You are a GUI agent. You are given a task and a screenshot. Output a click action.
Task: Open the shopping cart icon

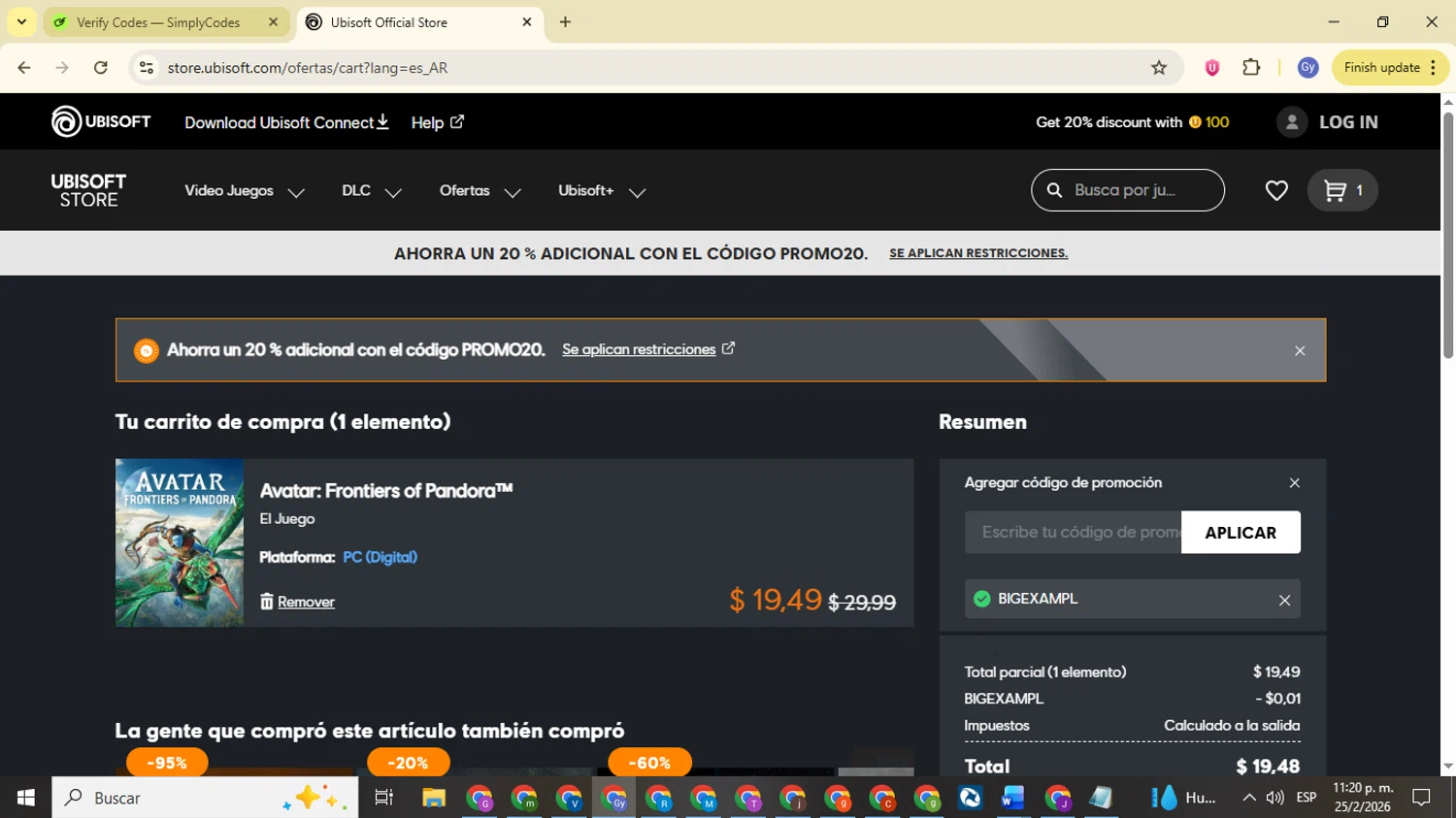click(1342, 190)
